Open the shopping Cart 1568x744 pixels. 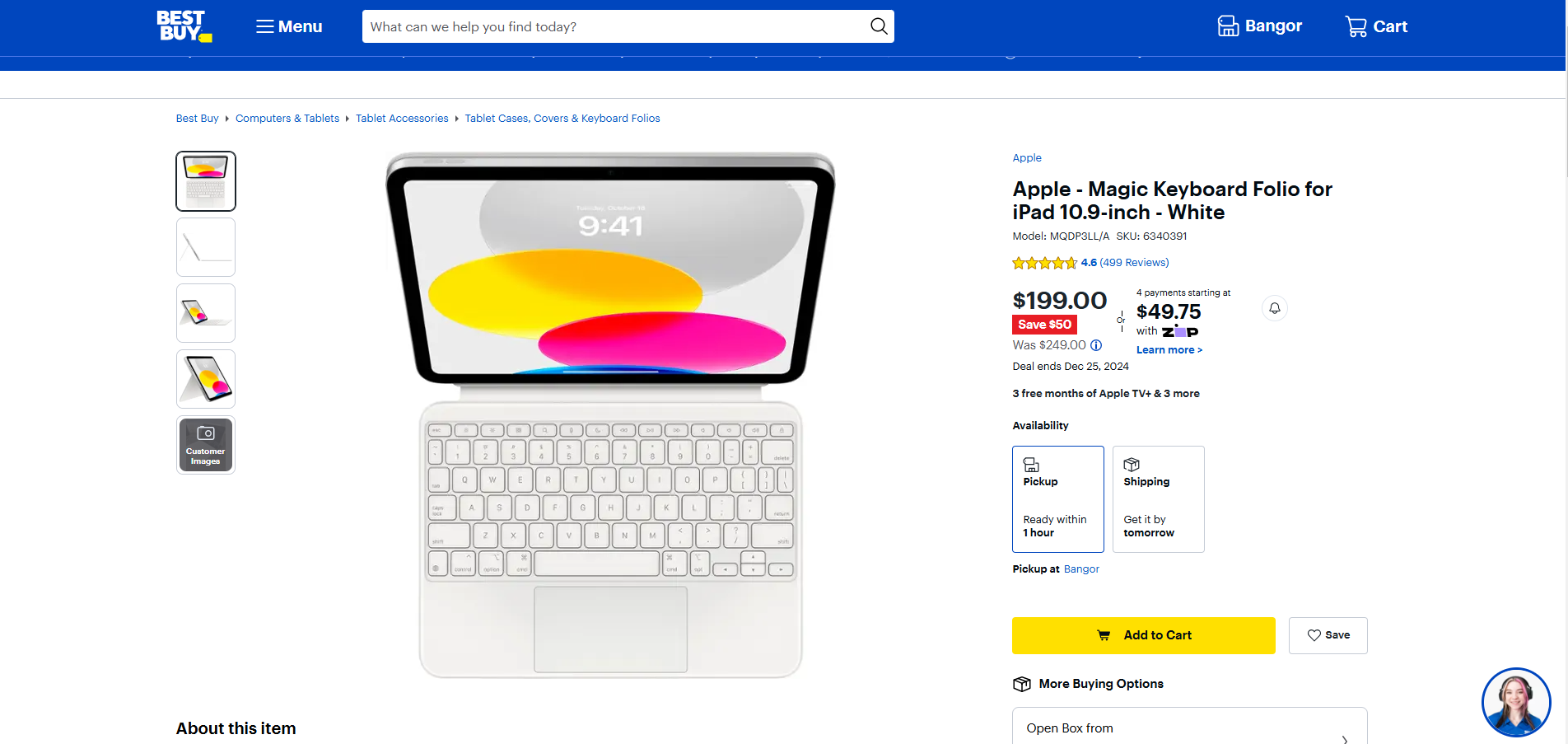(x=1376, y=26)
